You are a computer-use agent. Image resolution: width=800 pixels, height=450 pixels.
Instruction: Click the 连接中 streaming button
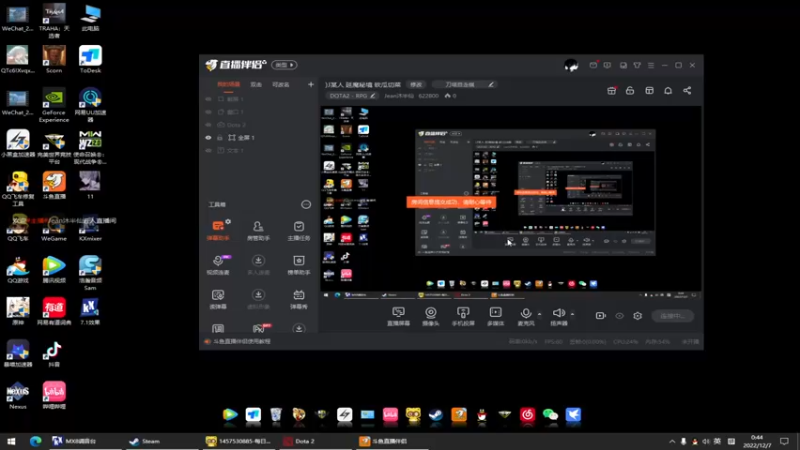click(x=672, y=316)
